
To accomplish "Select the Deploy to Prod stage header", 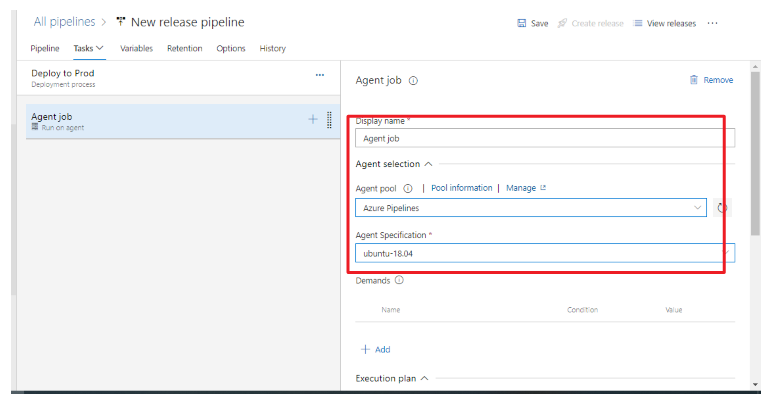I will (x=178, y=78).
